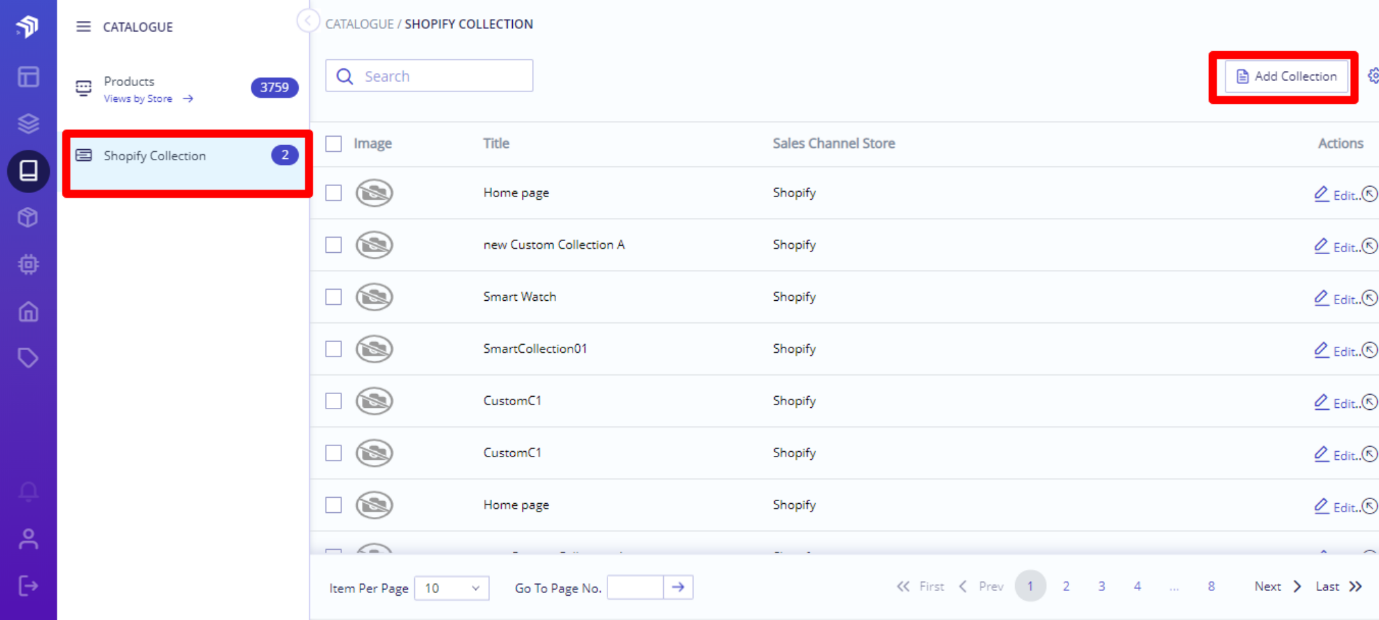The height and width of the screenshot is (620, 1379).
Task: Go to Prev page
Action: [x=981, y=587]
